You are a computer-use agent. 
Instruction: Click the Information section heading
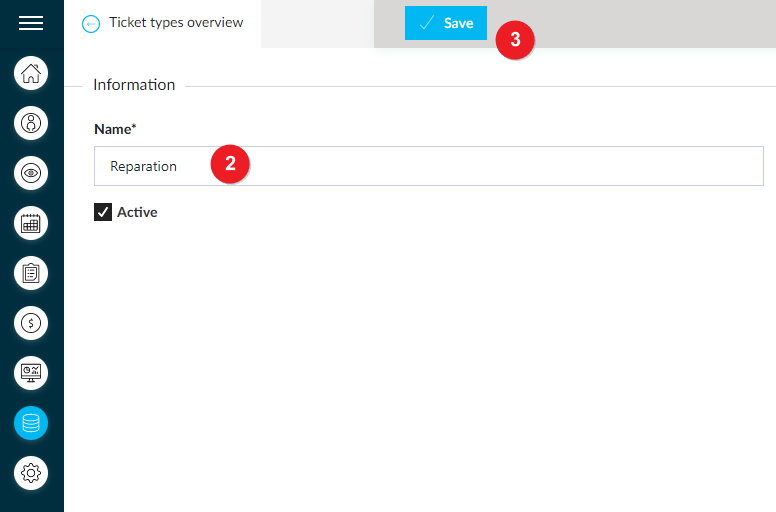coord(134,85)
